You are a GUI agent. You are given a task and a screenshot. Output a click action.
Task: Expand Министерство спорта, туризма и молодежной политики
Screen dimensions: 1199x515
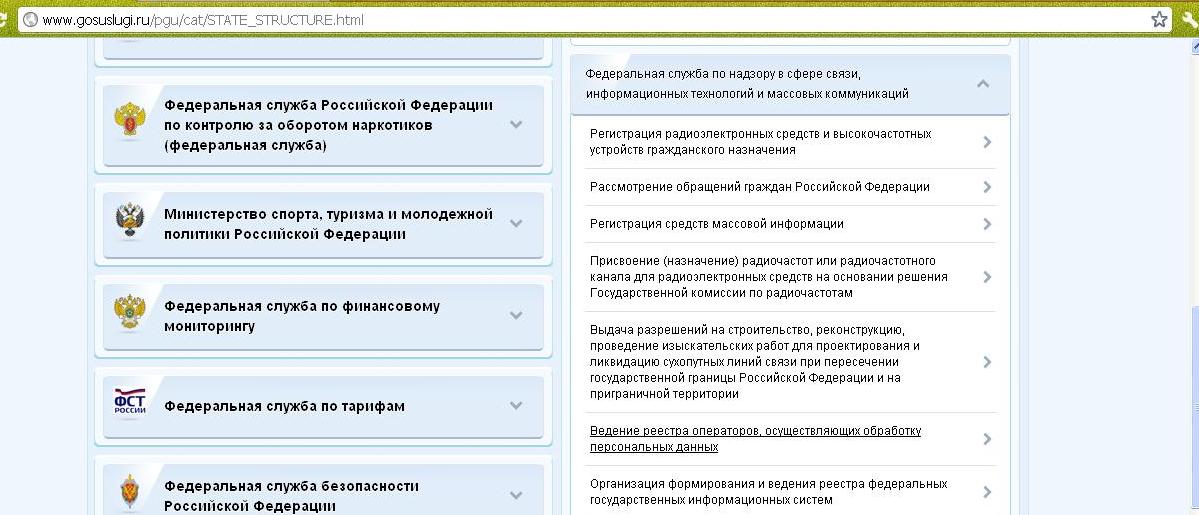pos(516,223)
